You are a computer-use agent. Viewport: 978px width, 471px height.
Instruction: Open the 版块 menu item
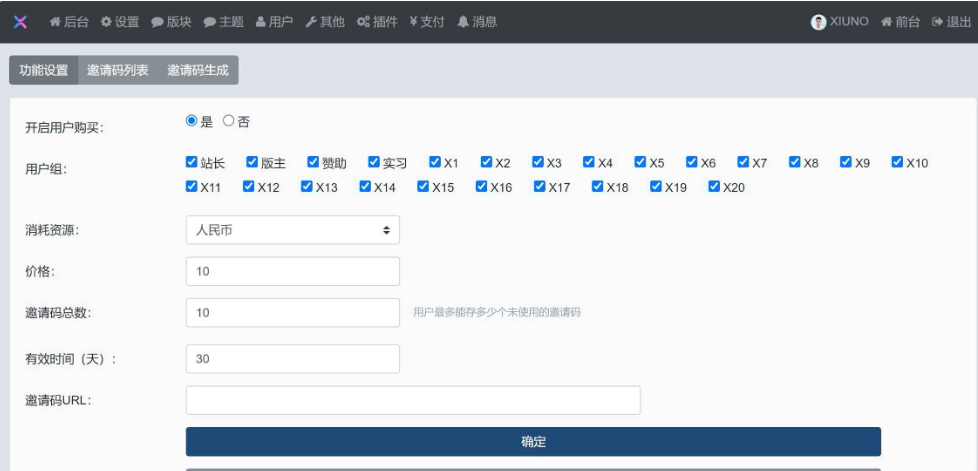click(171, 22)
